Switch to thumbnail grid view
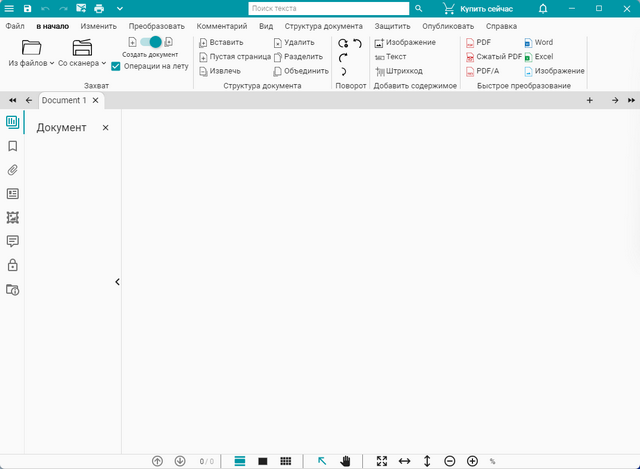This screenshot has height=469, width=640. click(x=286, y=461)
